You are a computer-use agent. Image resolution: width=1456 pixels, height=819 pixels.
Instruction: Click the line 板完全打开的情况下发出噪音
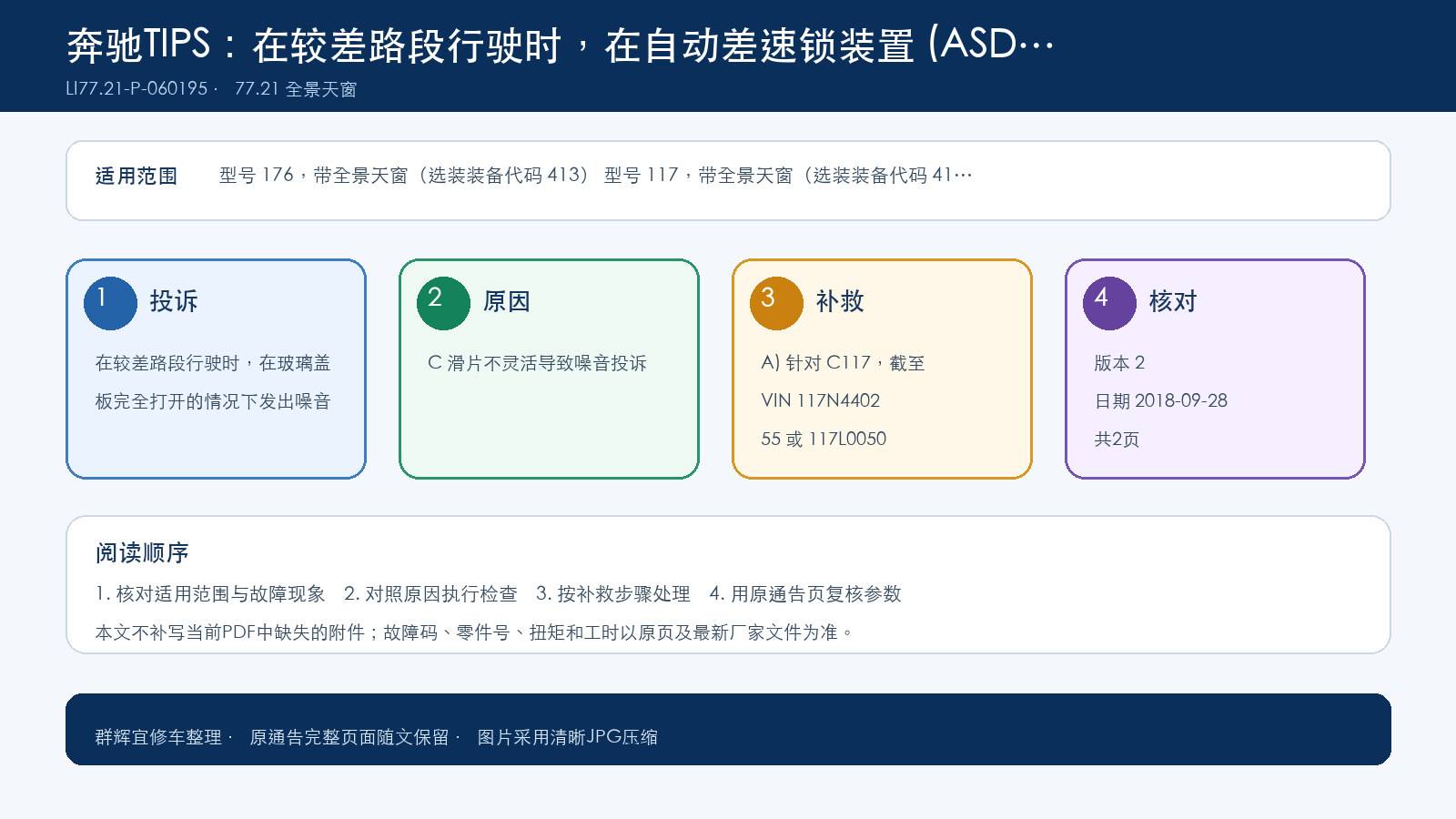[x=213, y=401]
